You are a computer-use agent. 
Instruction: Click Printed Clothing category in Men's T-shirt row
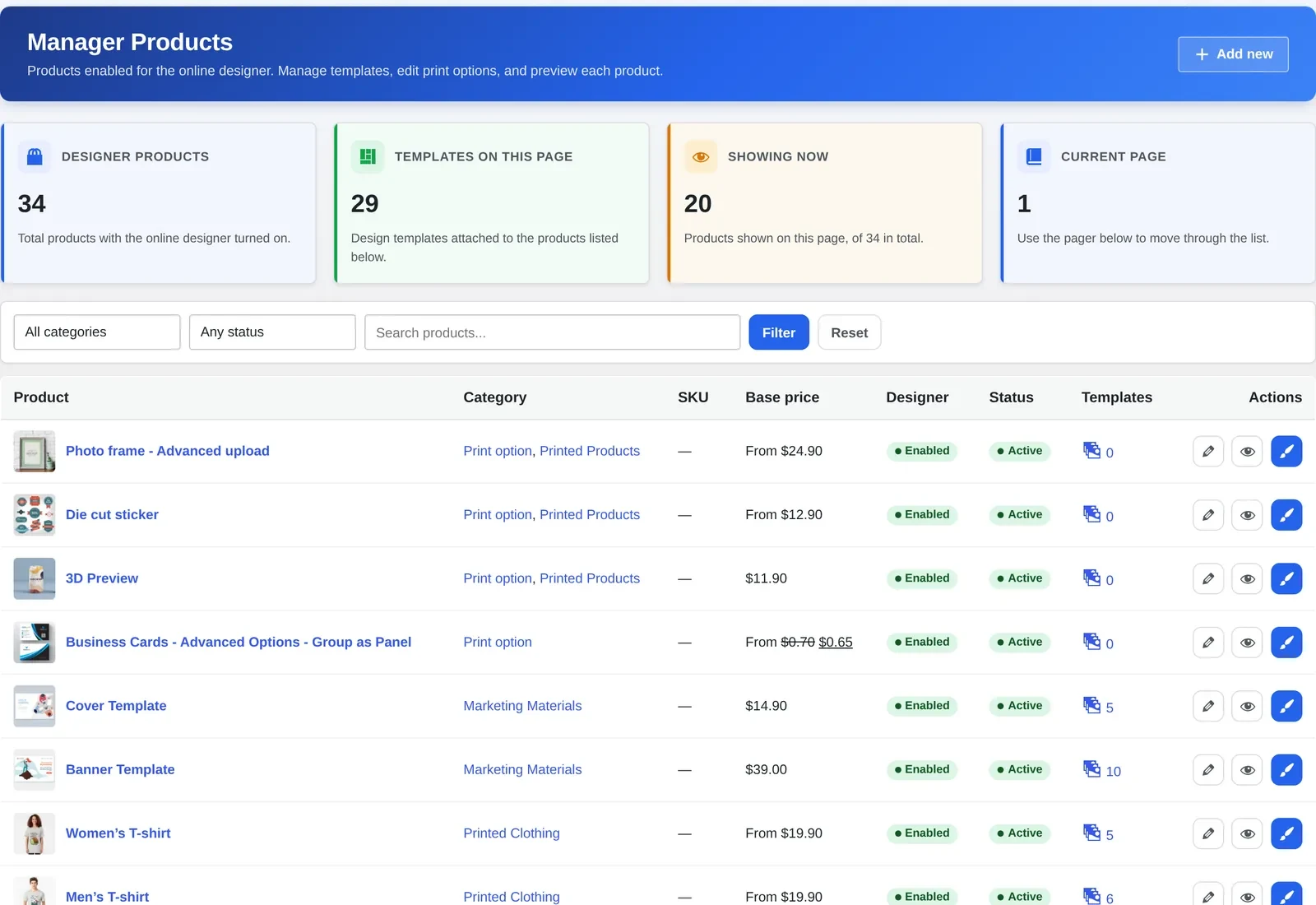512,897
